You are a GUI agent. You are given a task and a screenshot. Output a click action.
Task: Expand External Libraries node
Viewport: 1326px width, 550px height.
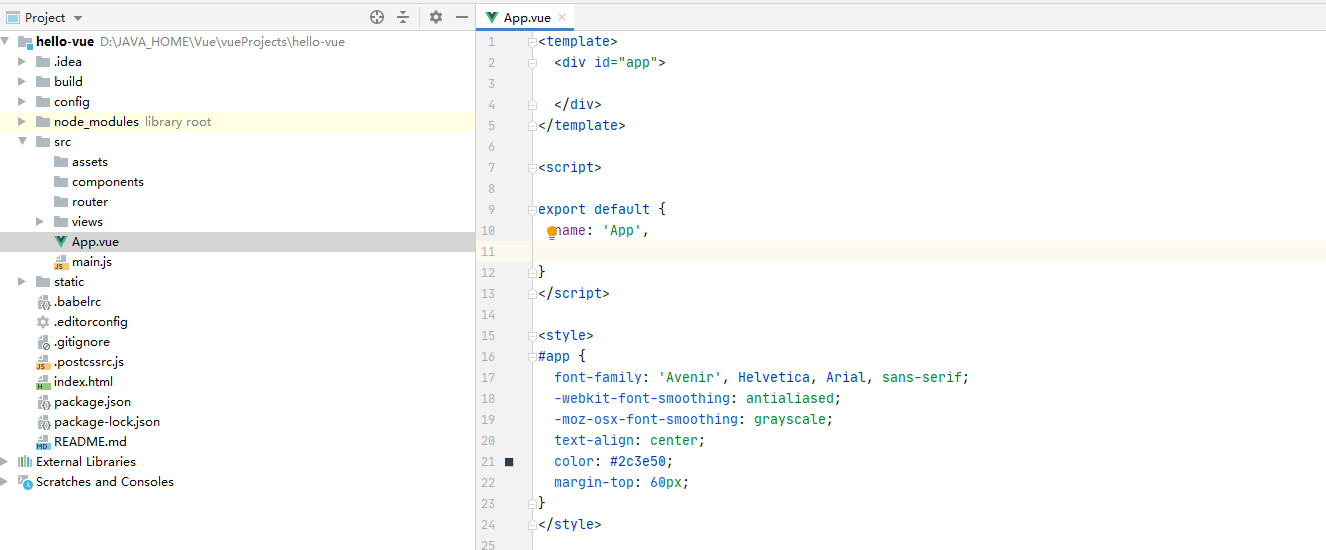pos(5,462)
